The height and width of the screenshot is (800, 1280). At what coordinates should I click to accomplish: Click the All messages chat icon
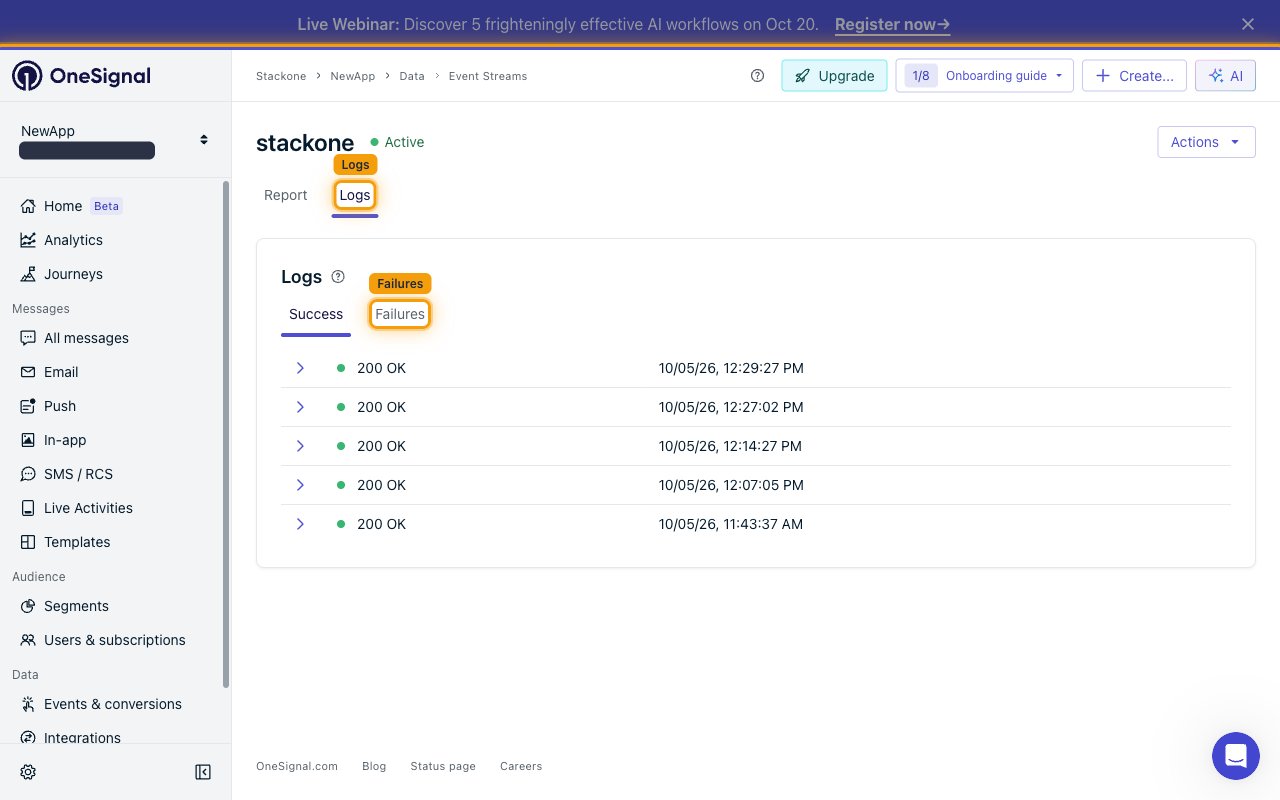[x=28, y=338]
